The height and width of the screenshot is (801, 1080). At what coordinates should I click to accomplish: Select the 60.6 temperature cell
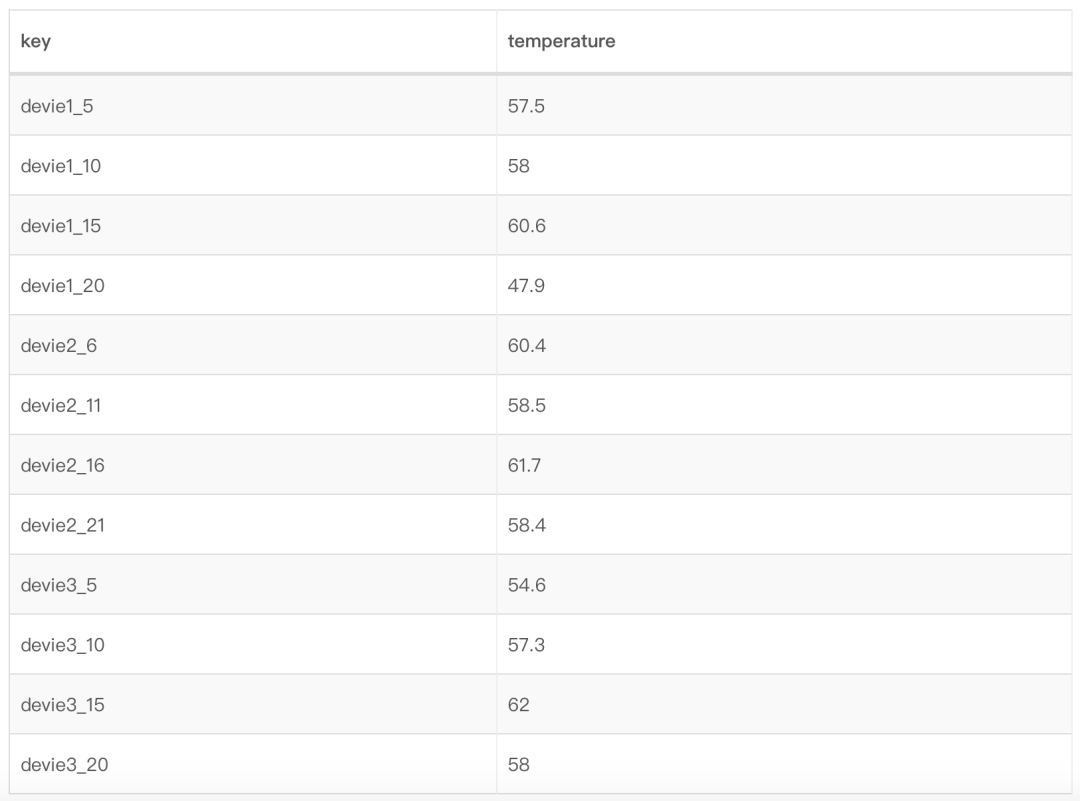[x=527, y=226]
